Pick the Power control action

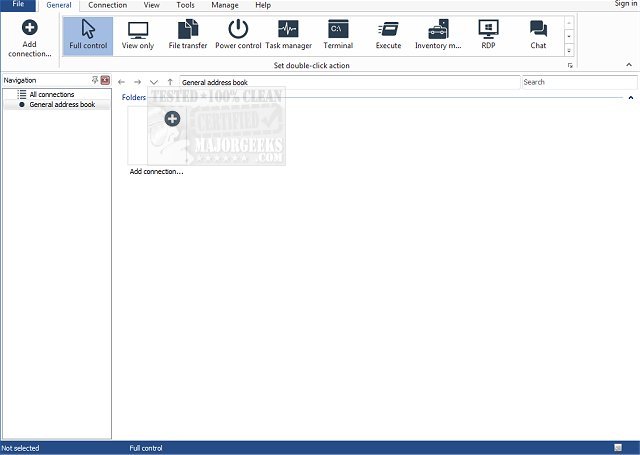tap(238, 35)
